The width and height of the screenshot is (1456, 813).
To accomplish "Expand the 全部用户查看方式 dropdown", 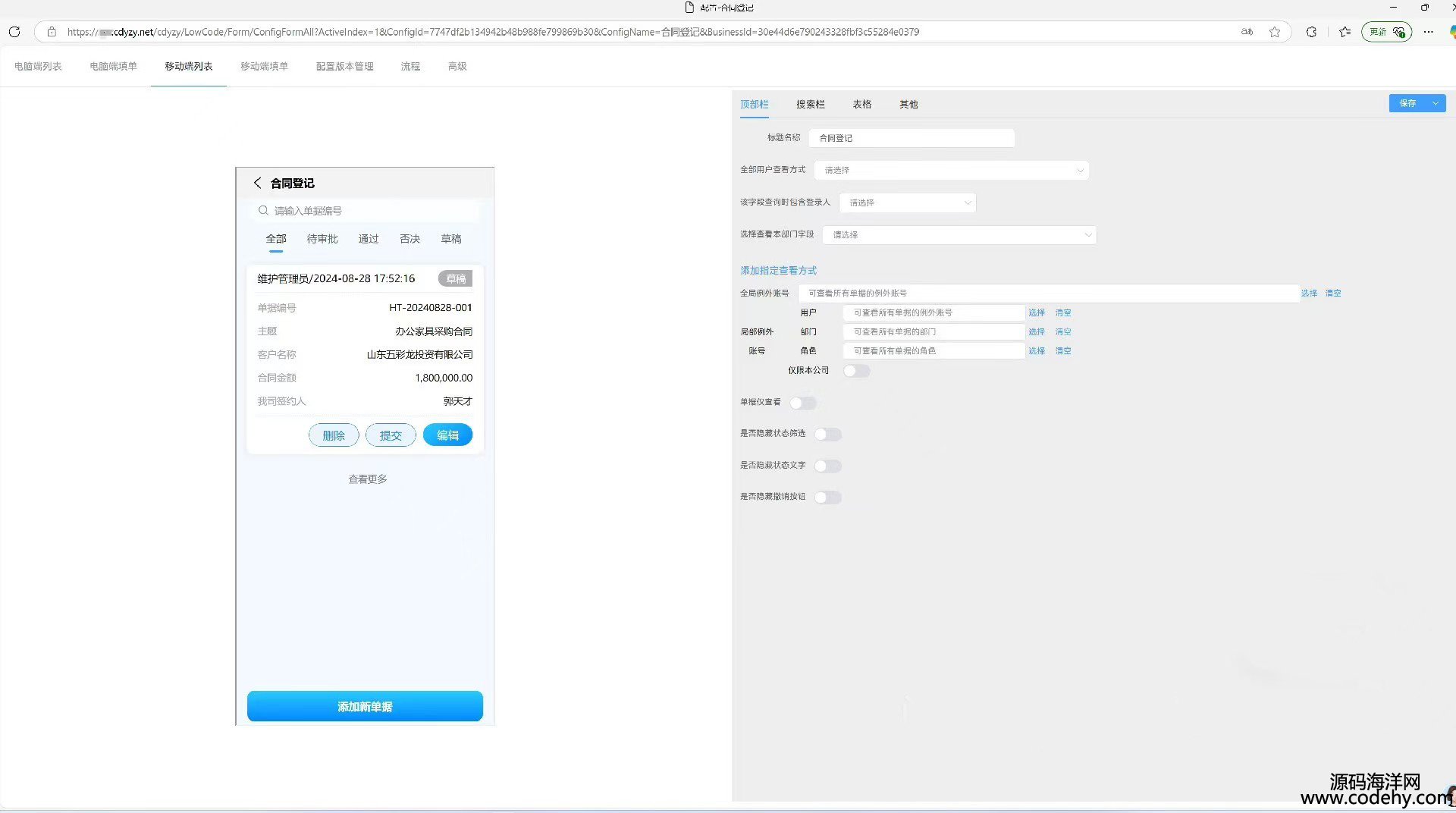I will 951,171.
